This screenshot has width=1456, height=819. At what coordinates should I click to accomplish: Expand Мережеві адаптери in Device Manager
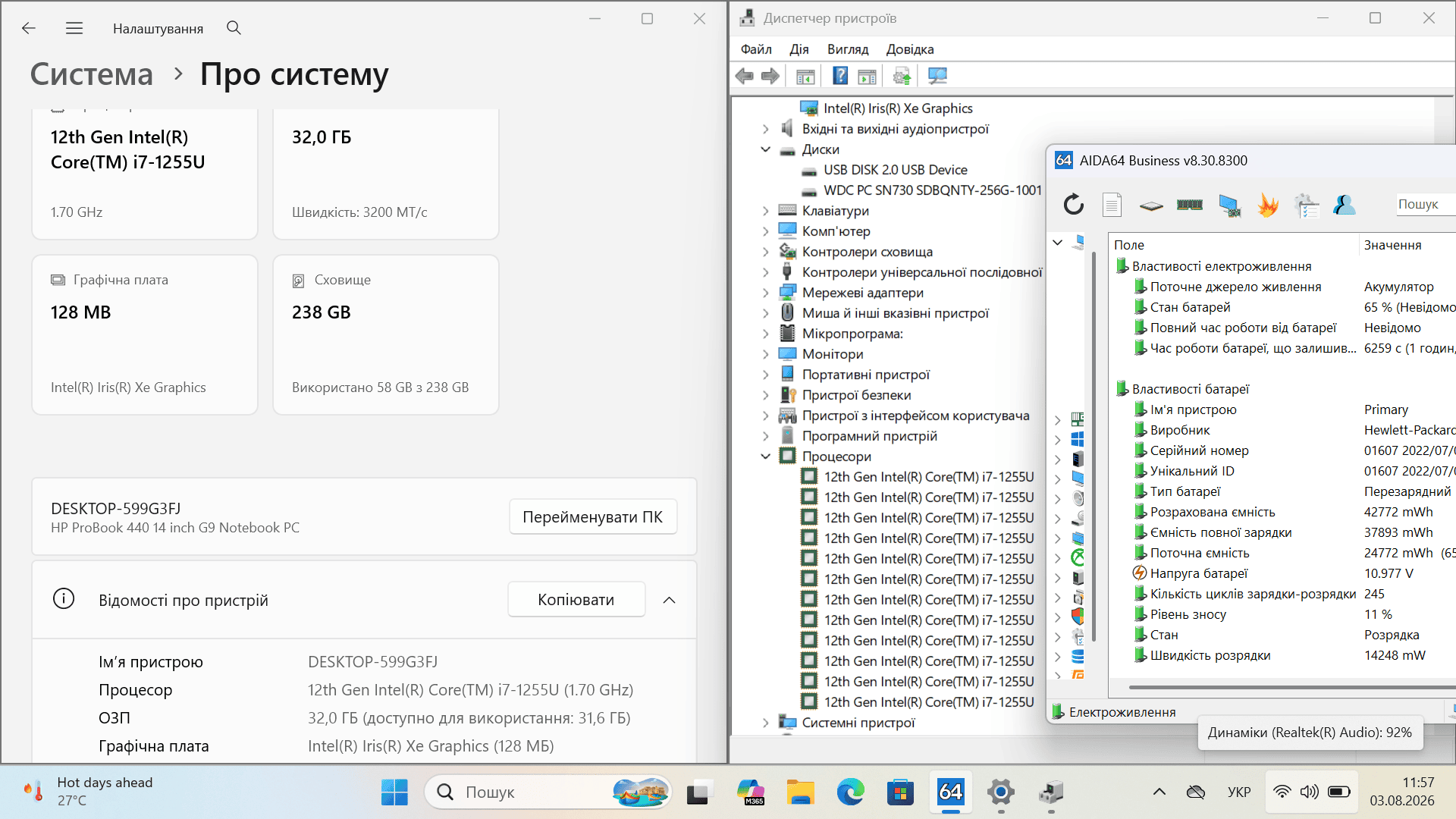click(765, 293)
